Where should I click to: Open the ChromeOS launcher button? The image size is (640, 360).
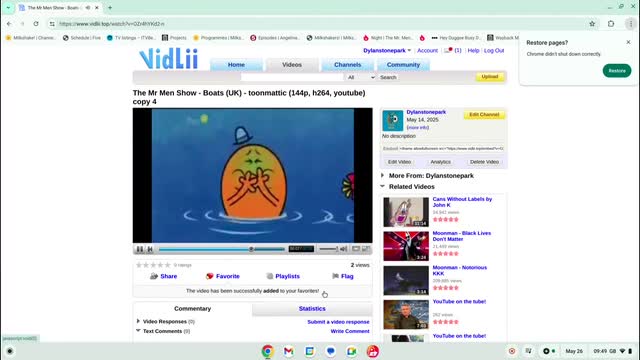click(10, 351)
